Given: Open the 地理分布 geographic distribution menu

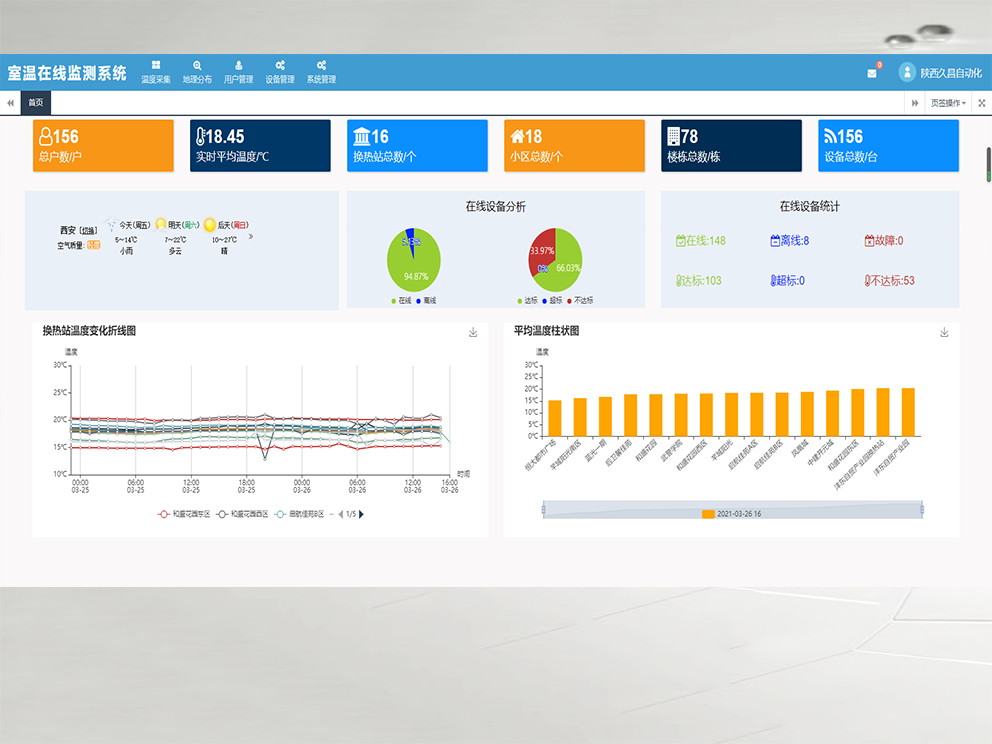Looking at the screenshot, I should click(197, 72).
